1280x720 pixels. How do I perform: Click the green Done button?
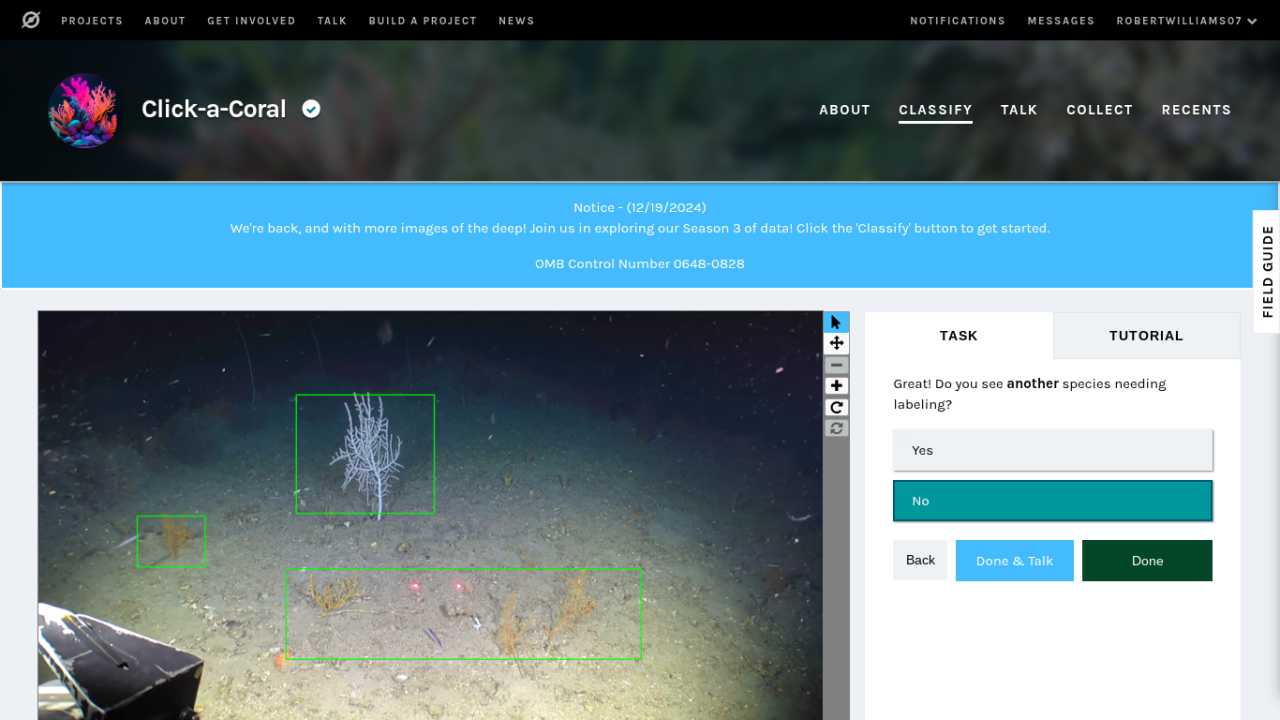(1147, 560)
